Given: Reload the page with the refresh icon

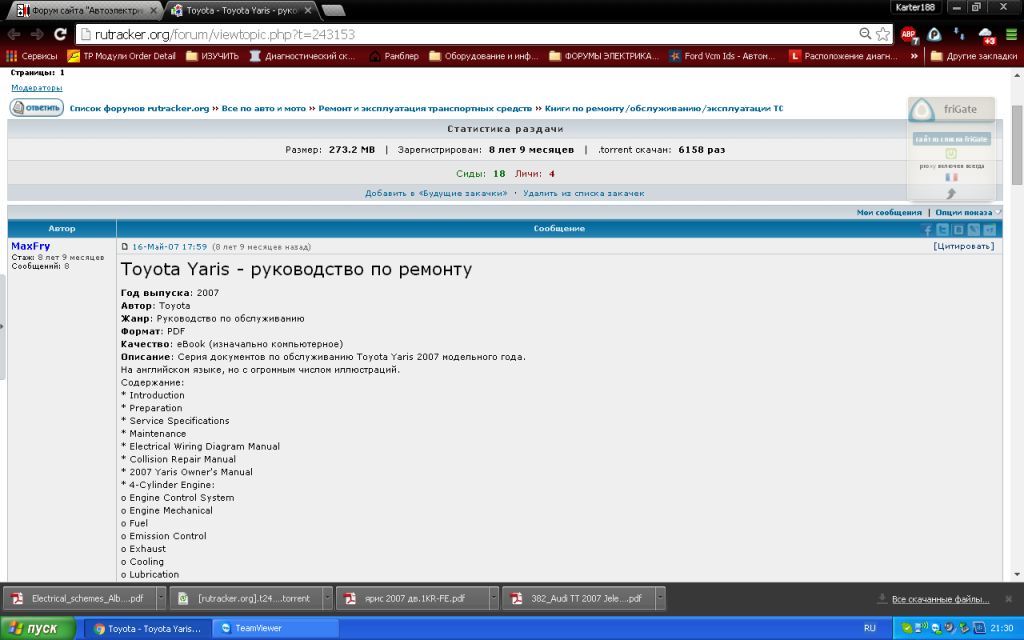Looking at the screenshot, I should pyautogui.click(x=60, y=34).
